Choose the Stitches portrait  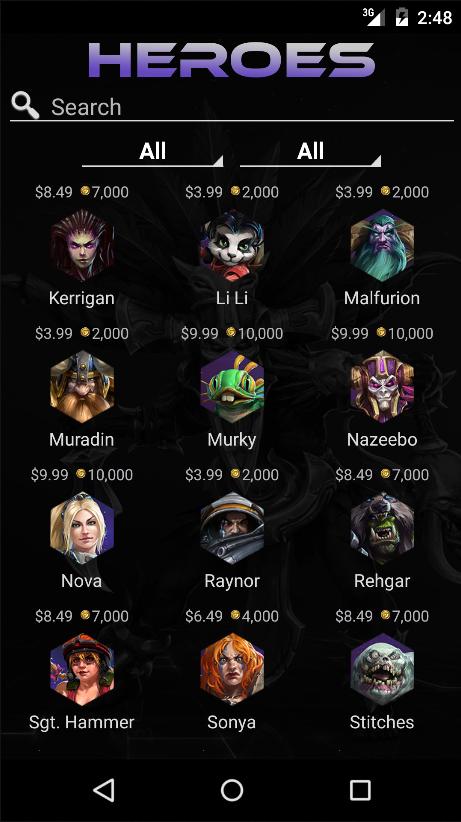(382, 670)
